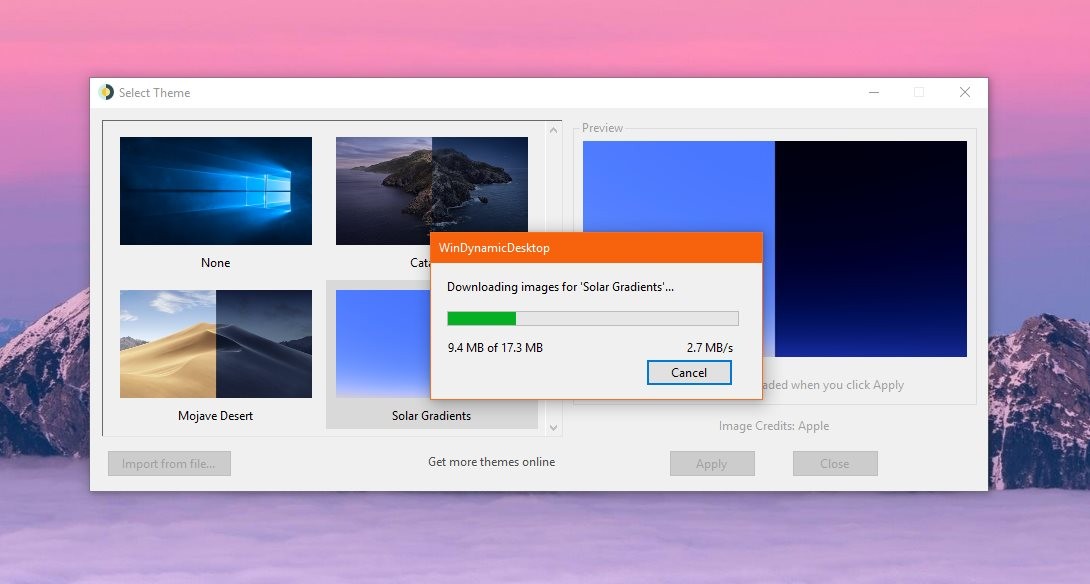The width and height of the screenshot is (1090, 584).
Task: Click the WinDynamicDesktop dialog orange title bar
Action: click(x=596, y=248)
